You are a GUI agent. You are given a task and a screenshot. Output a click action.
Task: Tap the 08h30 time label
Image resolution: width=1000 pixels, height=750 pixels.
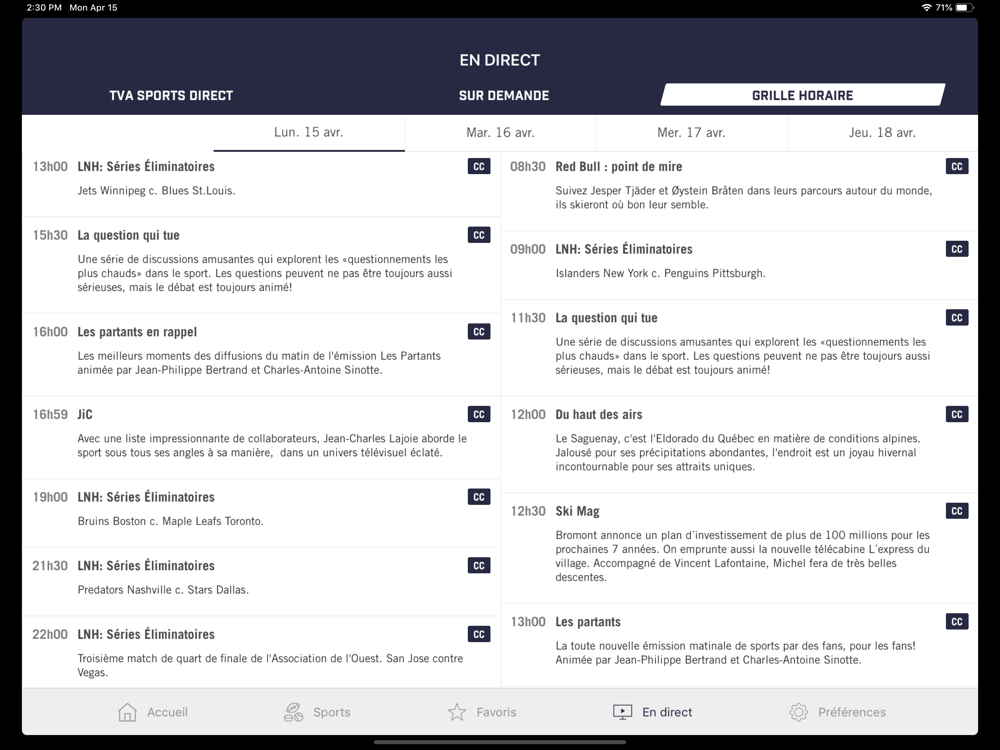(527, 166)
